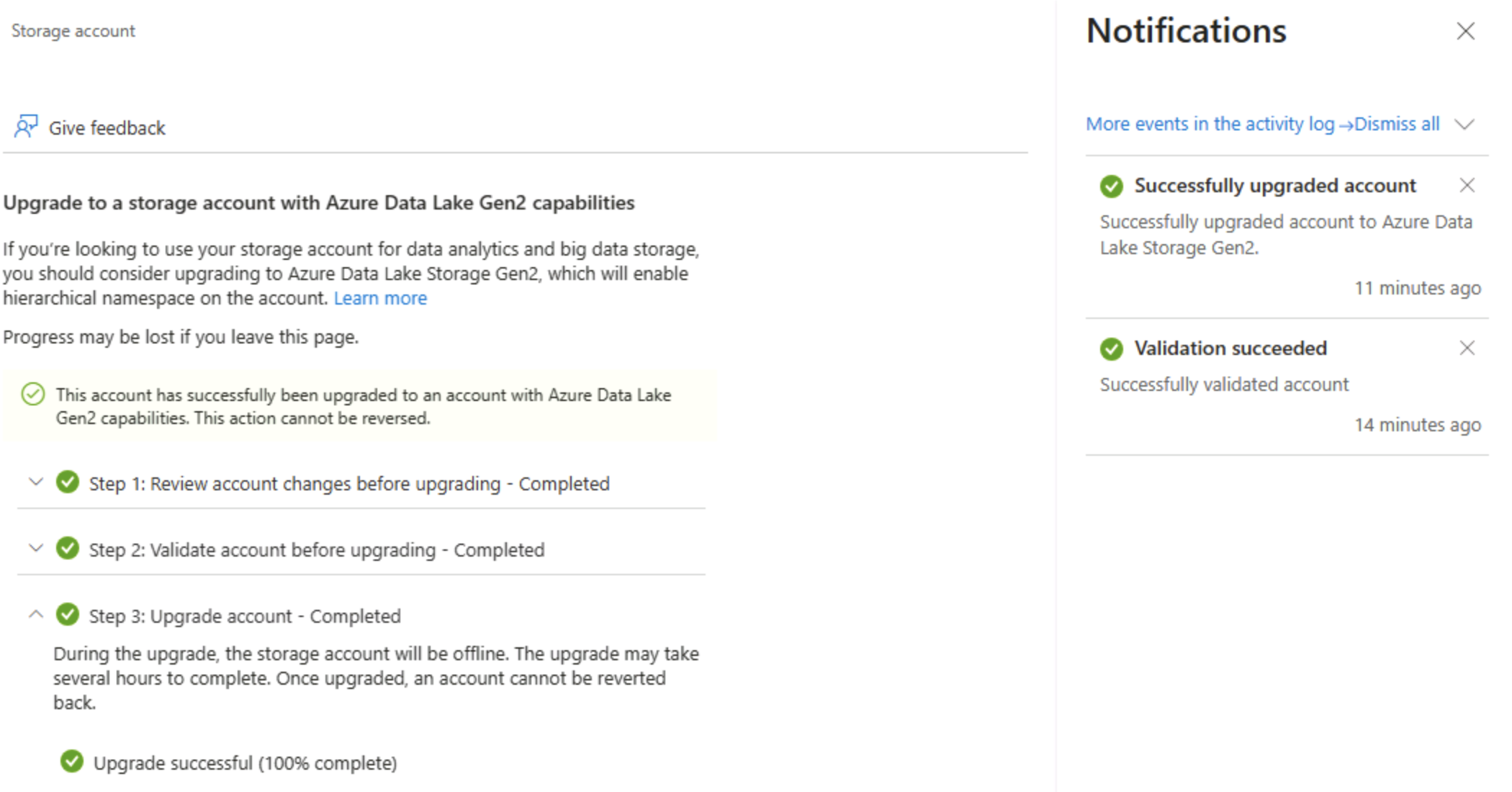Click the Step 2 completed check icon

click(68, 549)
